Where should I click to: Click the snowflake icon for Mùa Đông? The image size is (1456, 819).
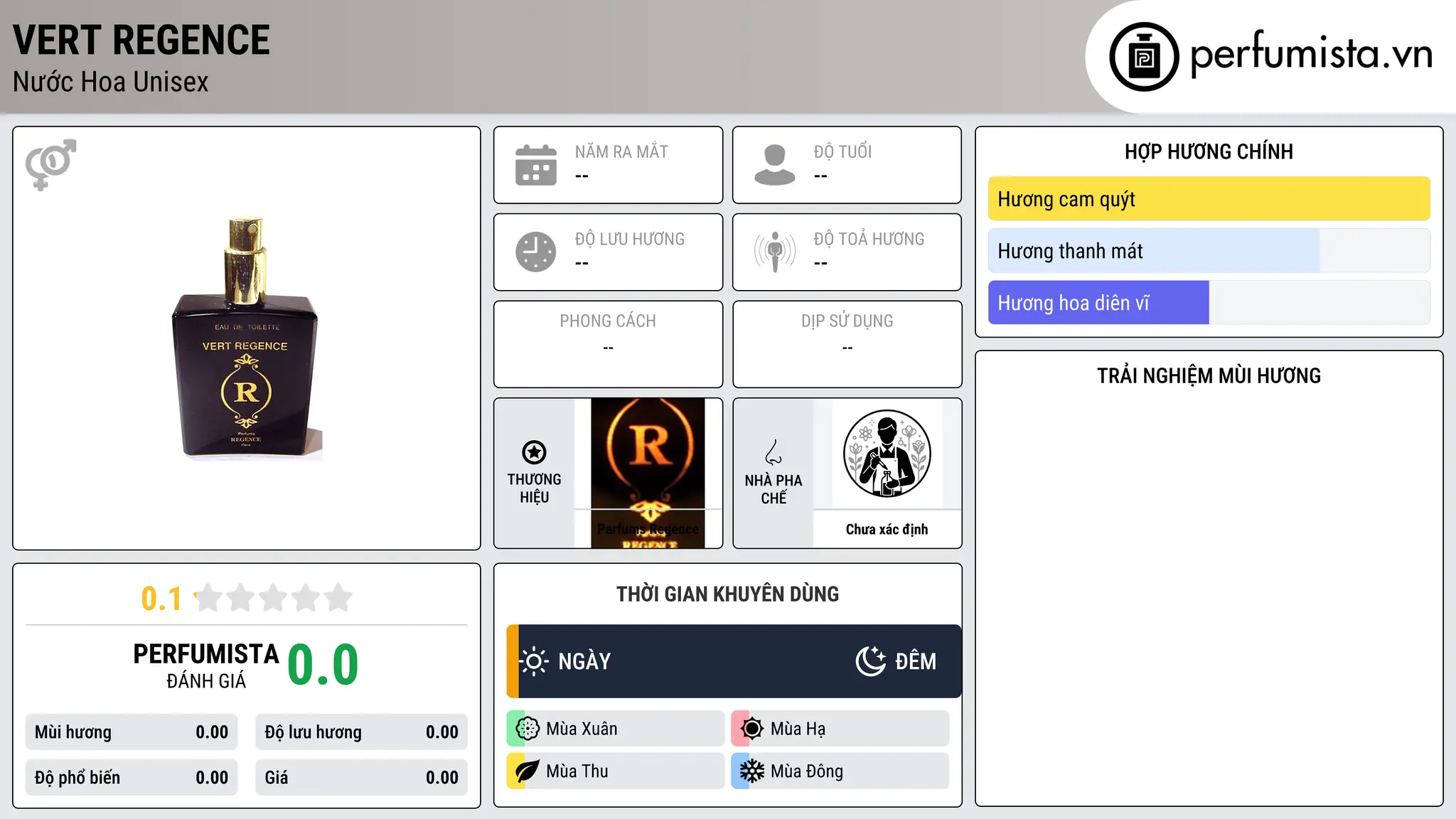point(752,771)
